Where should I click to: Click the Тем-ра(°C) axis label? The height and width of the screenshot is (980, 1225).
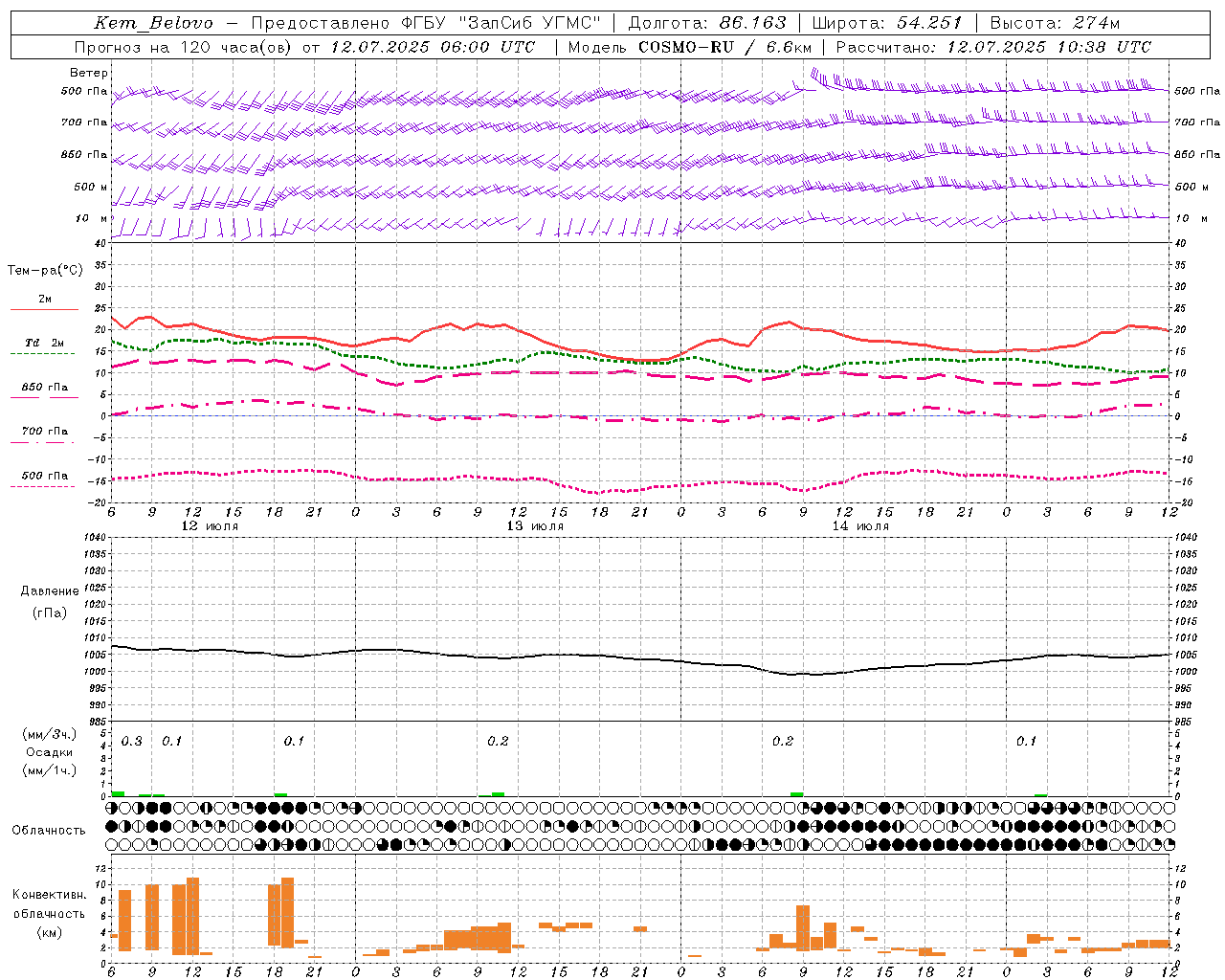45,271
